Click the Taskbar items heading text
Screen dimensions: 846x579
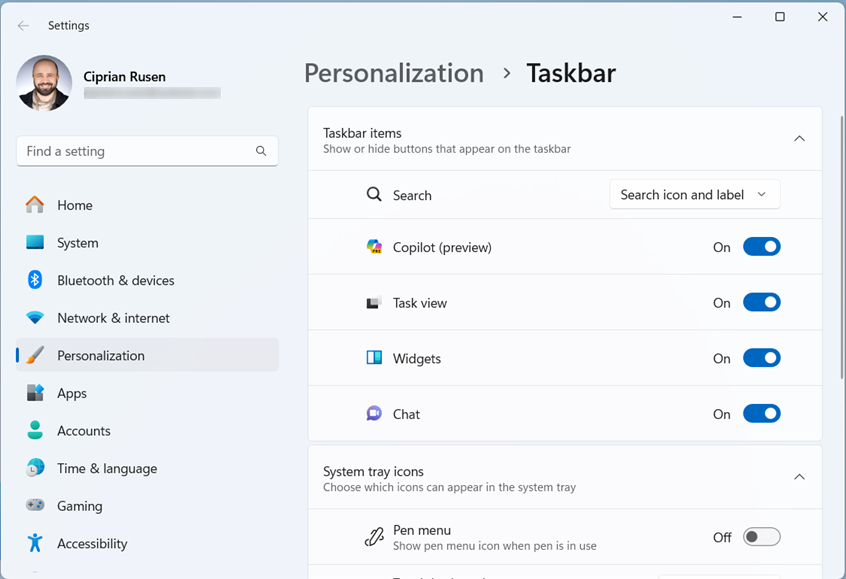362,133
